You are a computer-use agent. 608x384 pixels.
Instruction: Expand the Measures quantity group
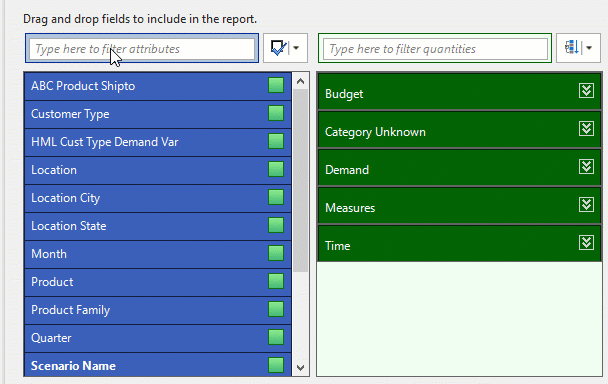coord(586,205)
